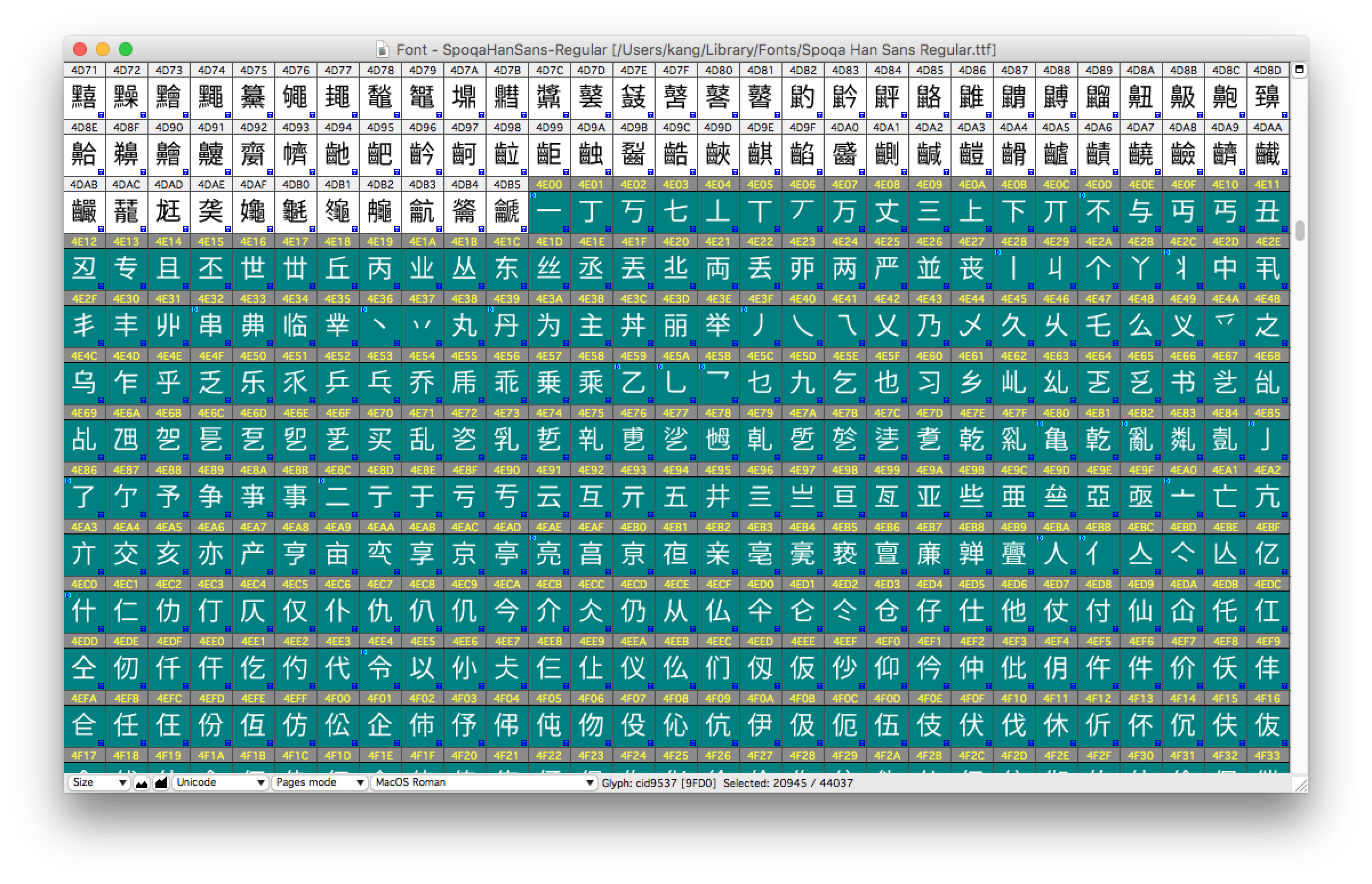Select the glyph cell under 4E2D
The height and width of the screenshot is (884, 1372).
1225,268
